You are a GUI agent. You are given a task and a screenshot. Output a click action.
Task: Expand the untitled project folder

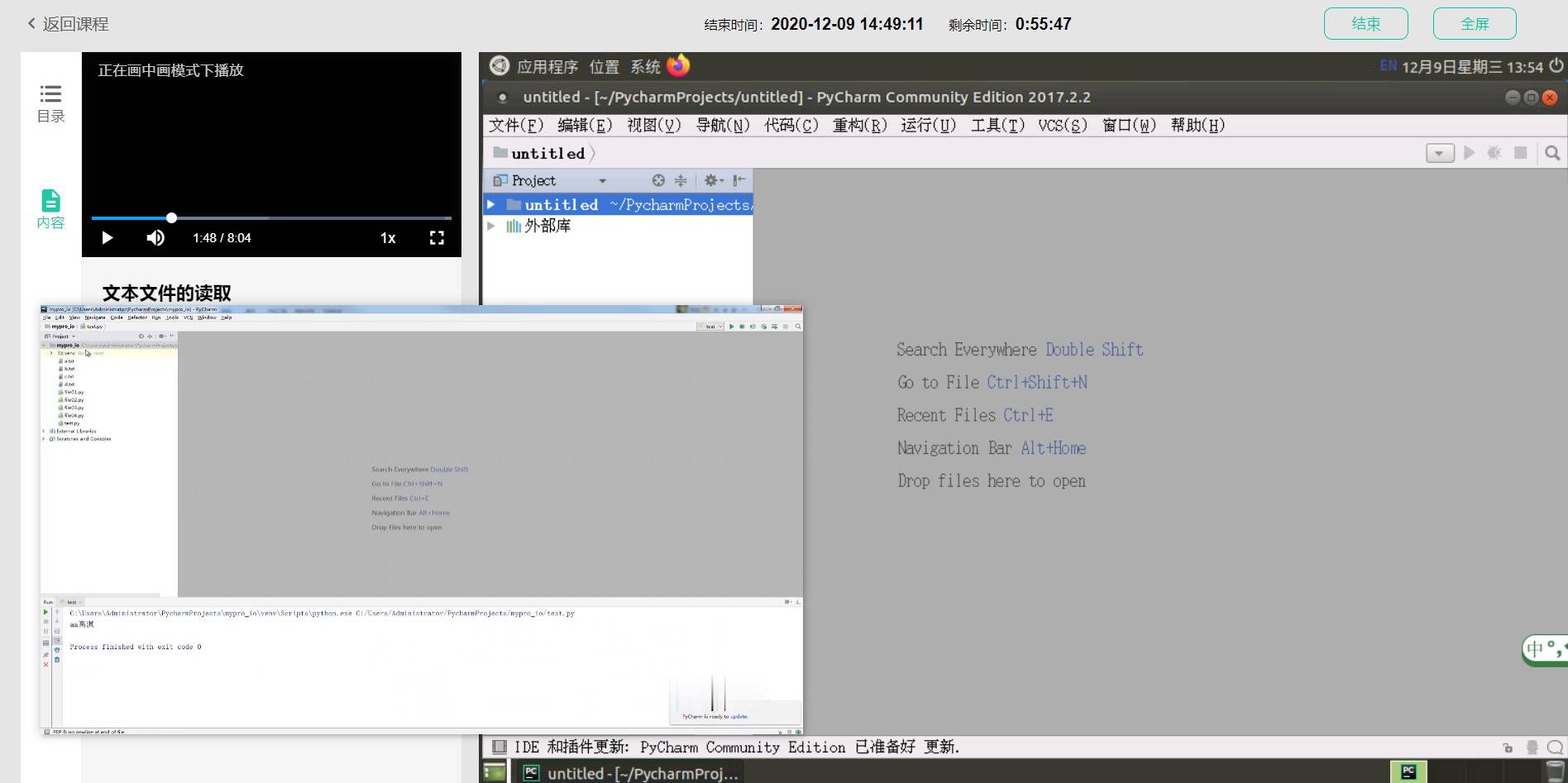(x=491, y=204)
